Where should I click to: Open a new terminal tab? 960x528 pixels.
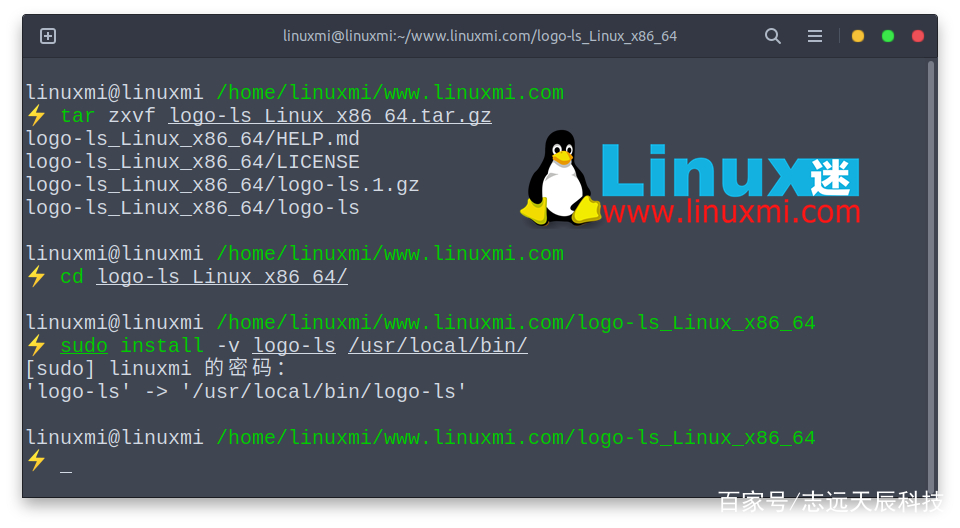(48, 36)
